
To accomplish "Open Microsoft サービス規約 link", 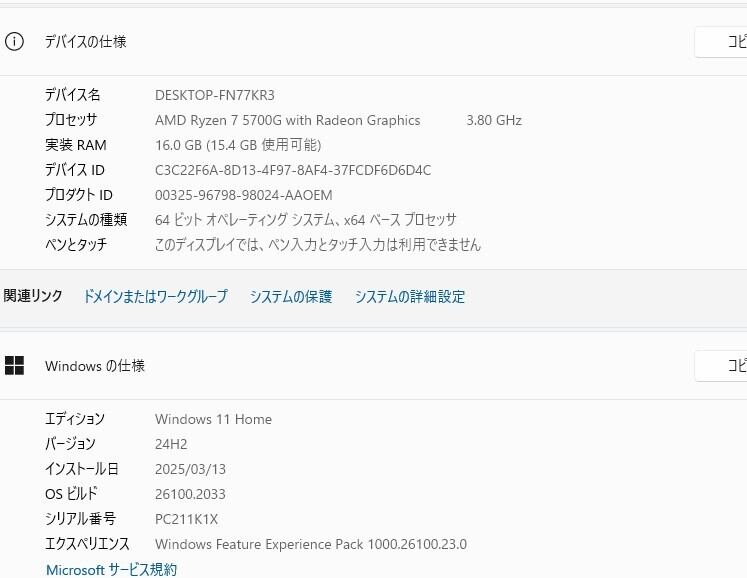I will tap(111, 569).
